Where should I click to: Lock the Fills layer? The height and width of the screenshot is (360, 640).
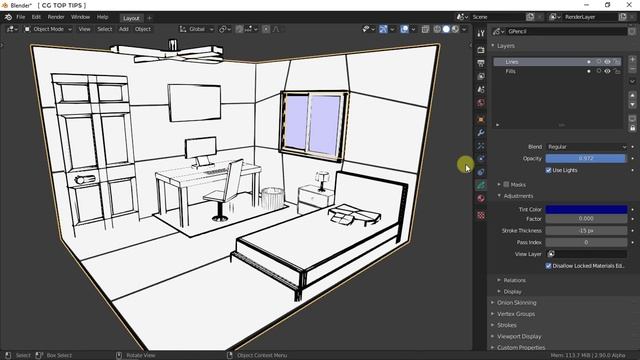coord(616,71)
